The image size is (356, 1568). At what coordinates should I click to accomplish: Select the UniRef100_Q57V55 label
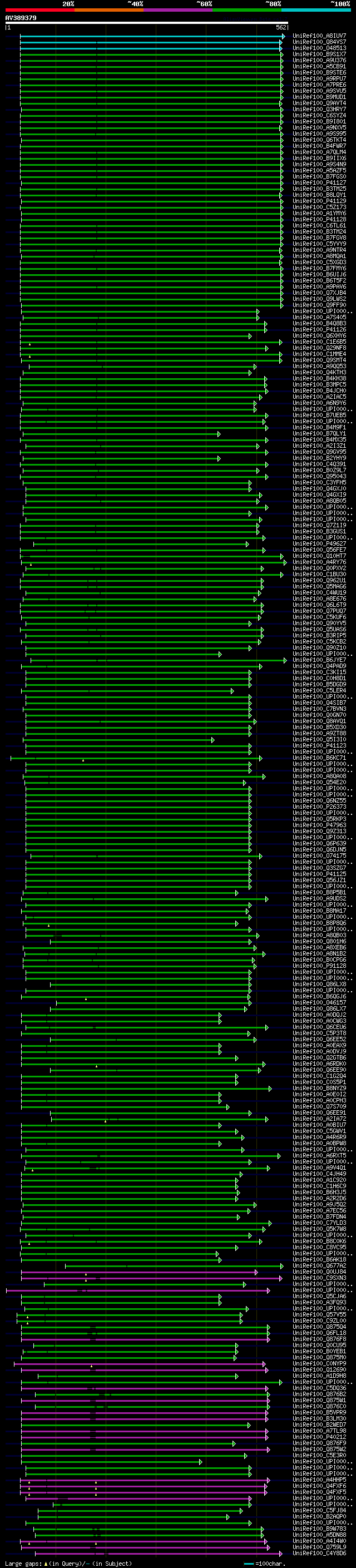pos(319,1314)
